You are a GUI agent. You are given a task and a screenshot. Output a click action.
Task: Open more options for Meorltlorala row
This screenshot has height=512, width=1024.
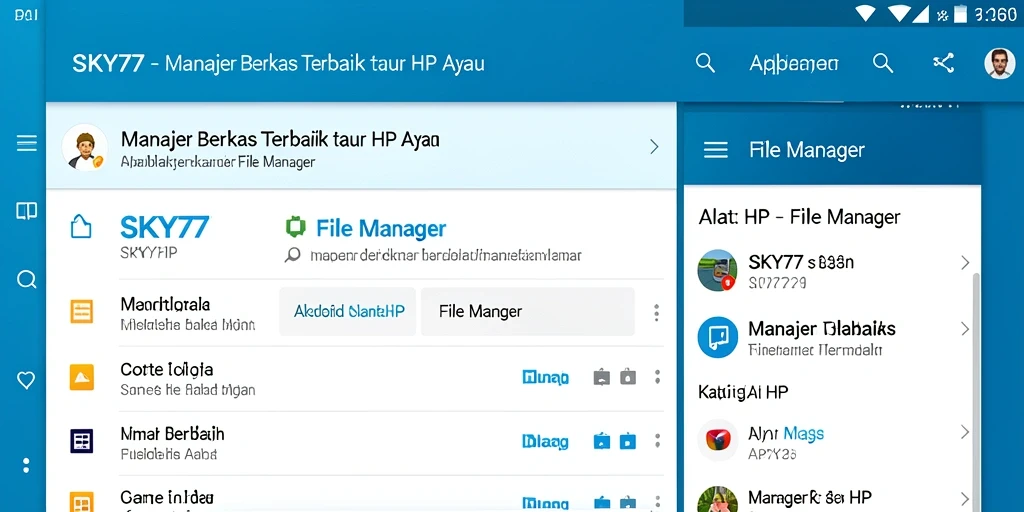(x=656, y=312)
